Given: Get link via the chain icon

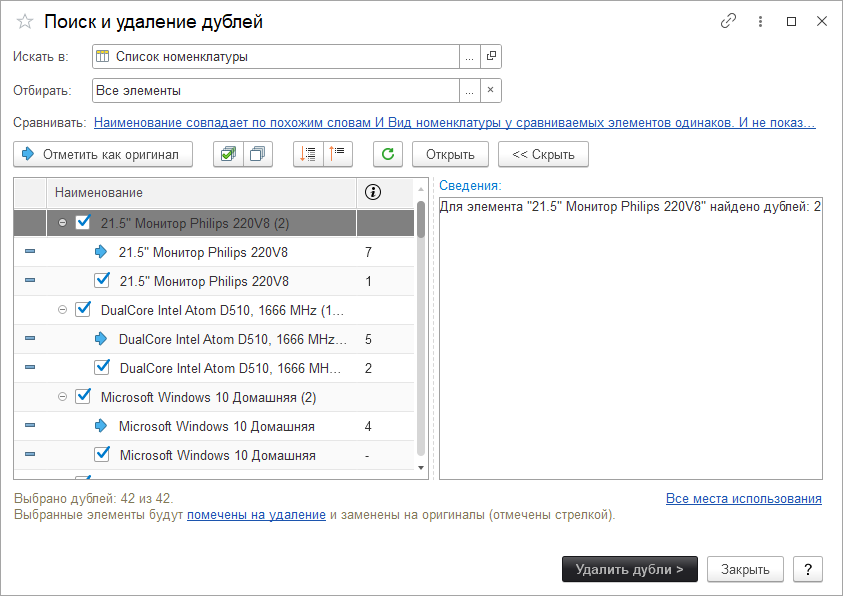Looking at the screenshot, I should coord(729,22).
